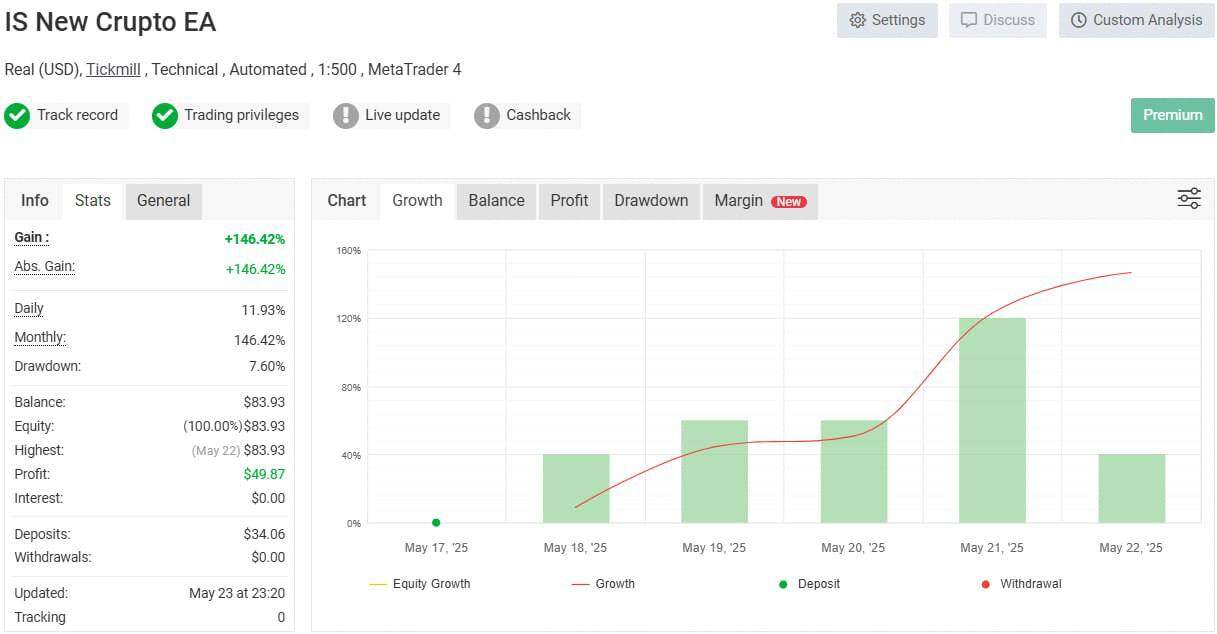Toggle the Growth line in chart legend
The image size is (1217, 634).
click(x=604, y=584)
